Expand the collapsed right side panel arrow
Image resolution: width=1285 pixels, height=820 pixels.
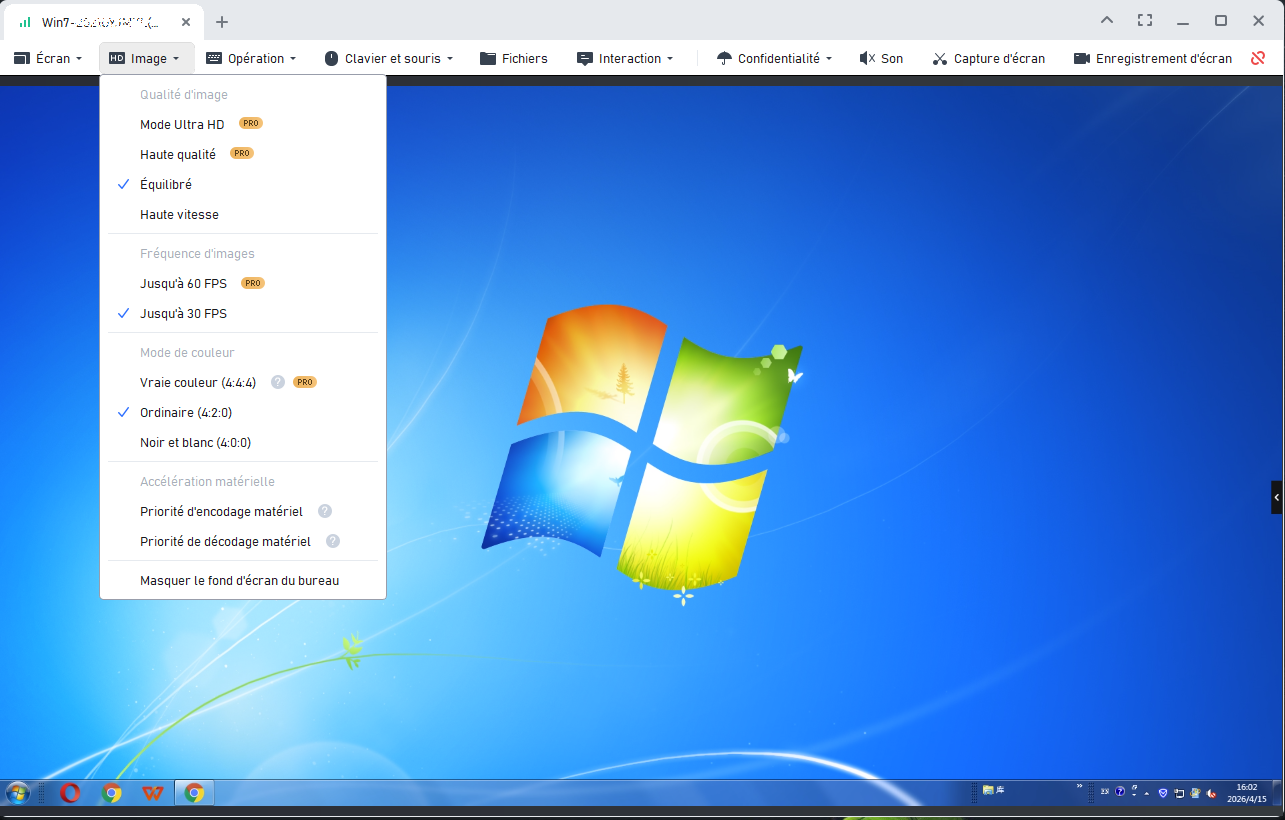click(1277, 497)
